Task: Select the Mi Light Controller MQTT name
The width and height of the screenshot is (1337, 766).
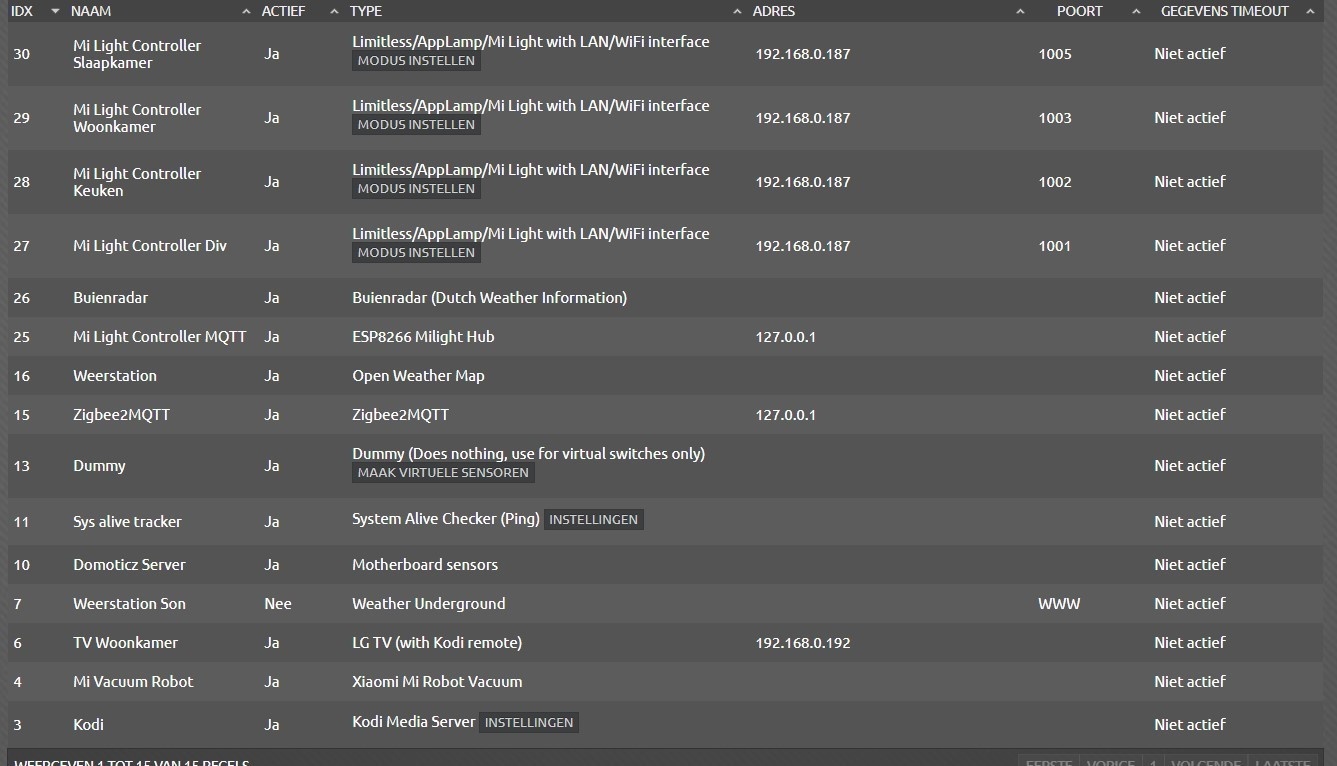Action: click(x=159, y=337)
